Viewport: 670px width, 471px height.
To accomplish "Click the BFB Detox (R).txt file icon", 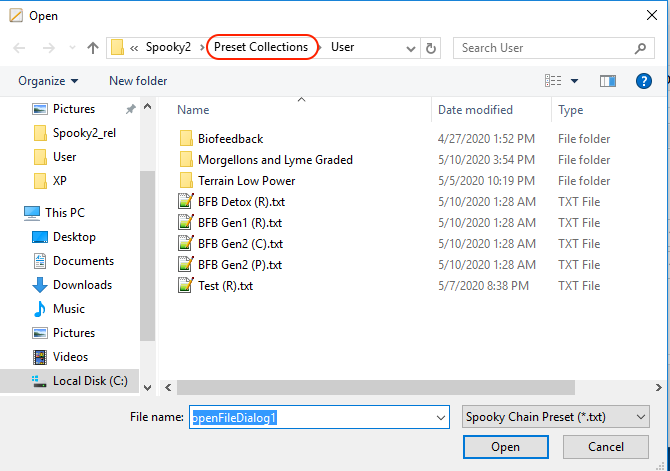I will pos(185,202).
